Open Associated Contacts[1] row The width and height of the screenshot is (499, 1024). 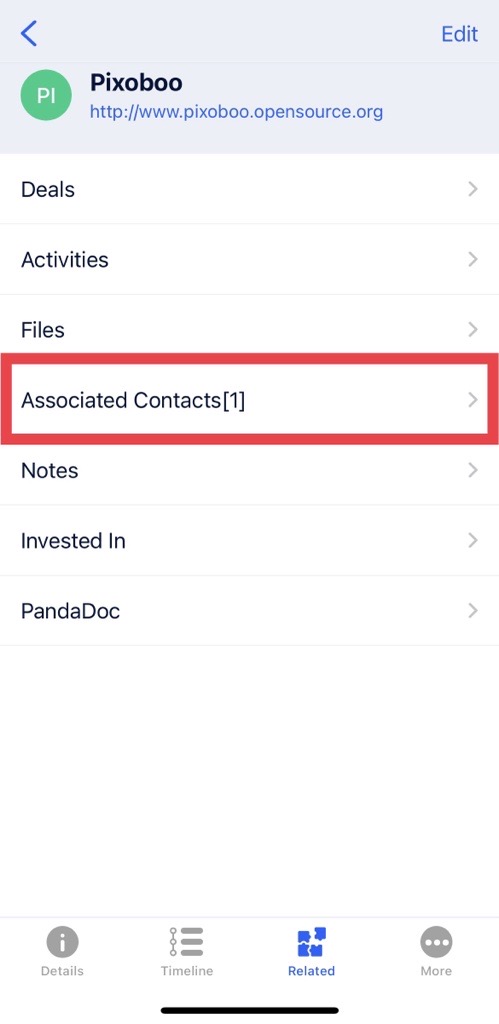pos(250,400)
